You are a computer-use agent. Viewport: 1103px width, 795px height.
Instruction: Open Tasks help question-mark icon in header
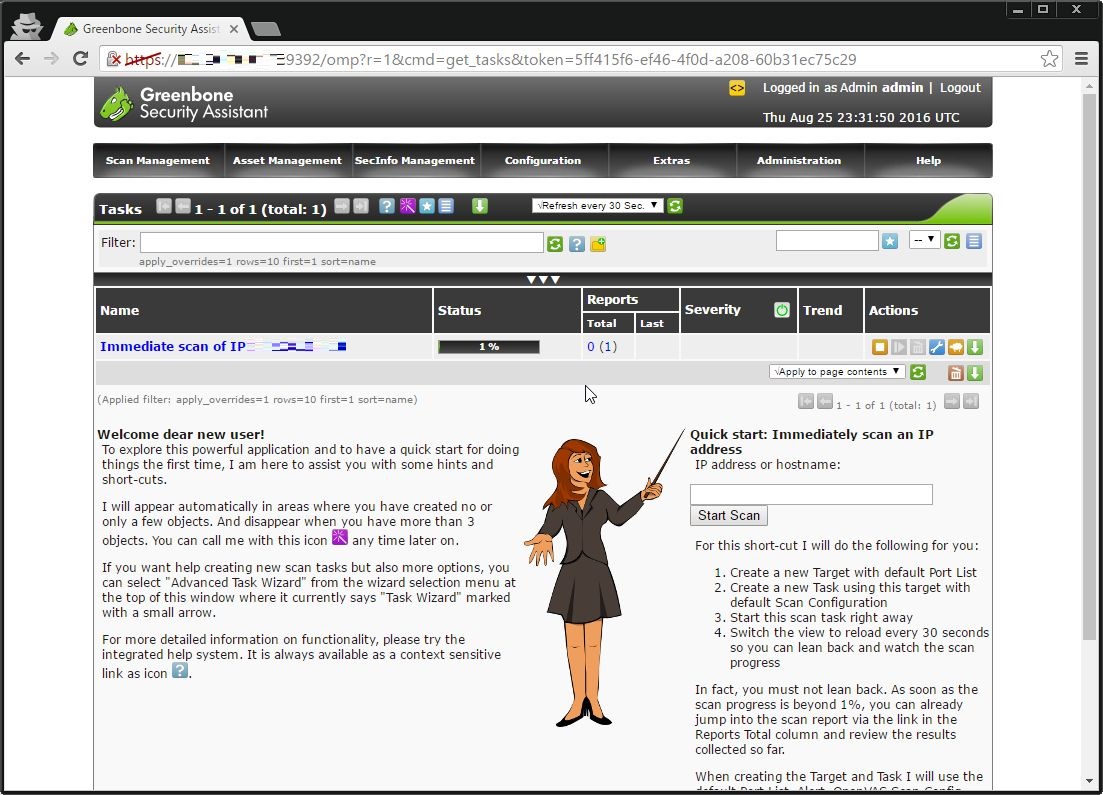386,206
